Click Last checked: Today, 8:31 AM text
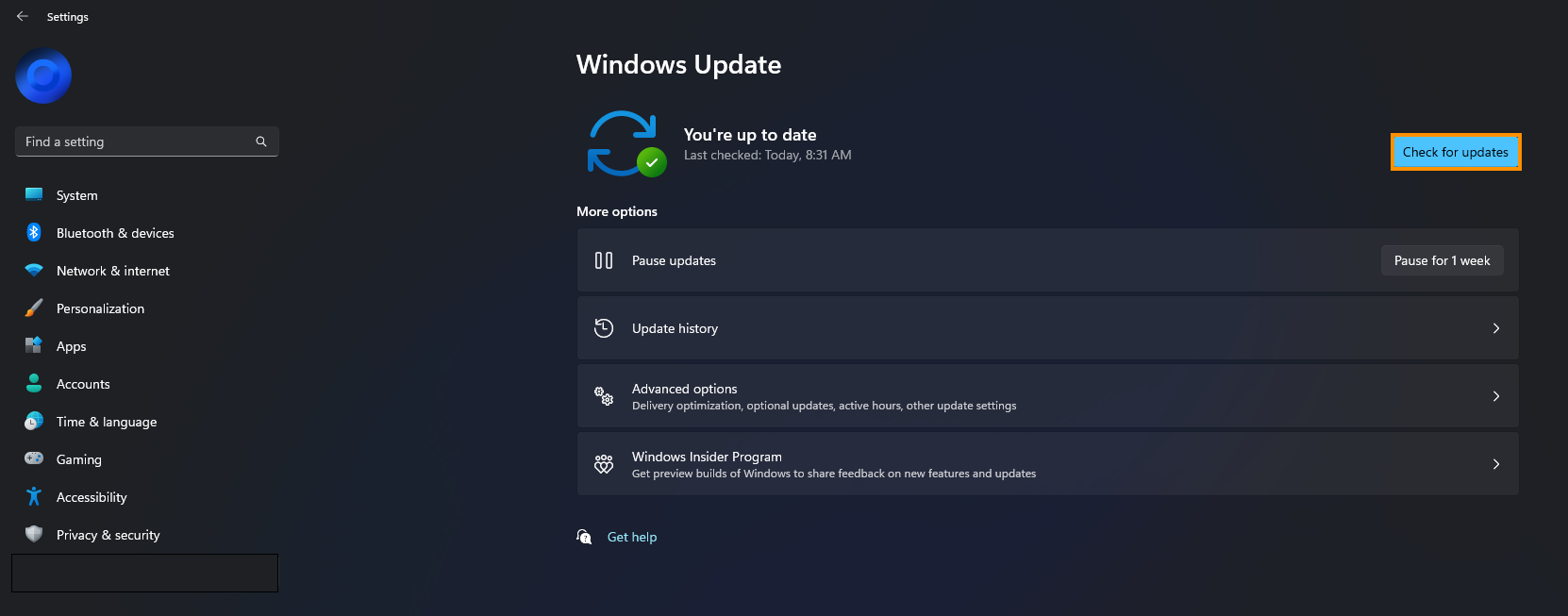 [x=767, y=155]
